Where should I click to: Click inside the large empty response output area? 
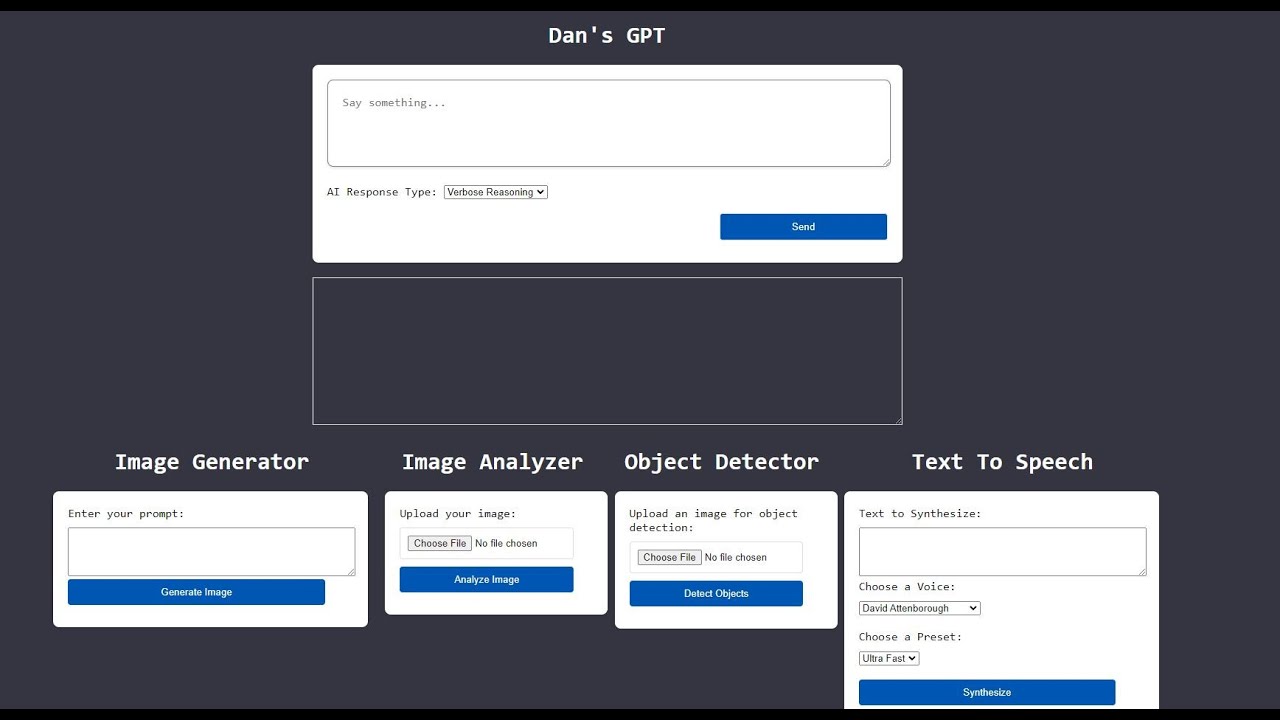click(607, 351)
